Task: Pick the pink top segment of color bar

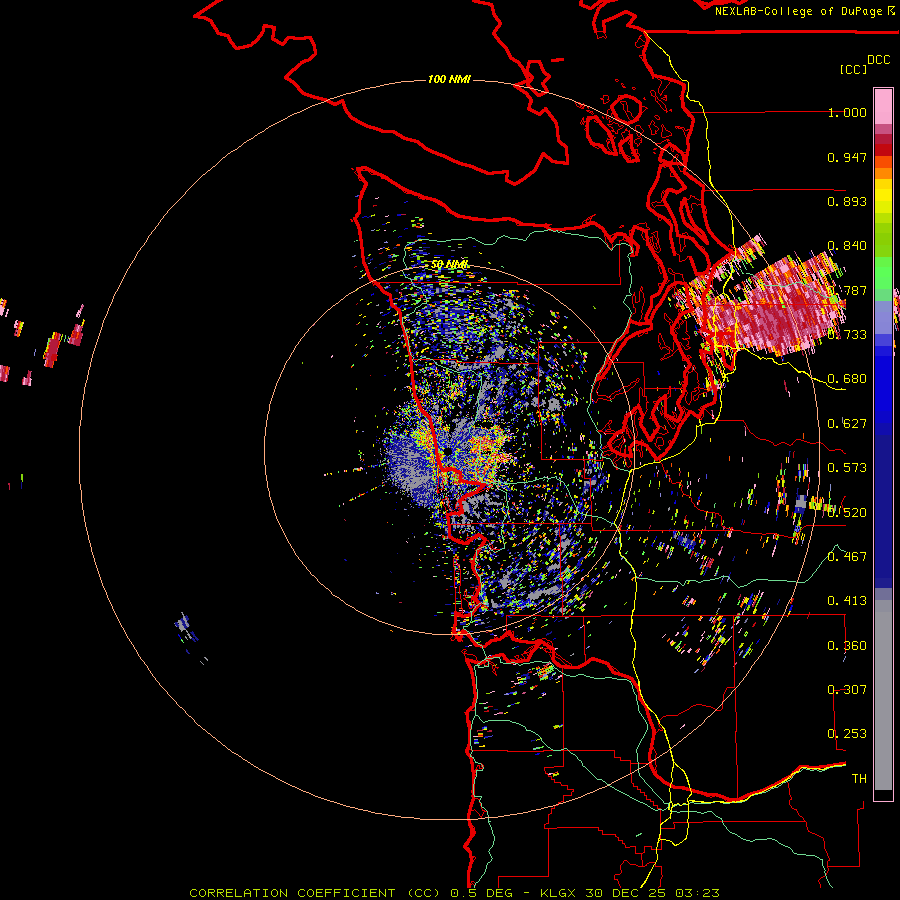Action: click(x=883, y=107)
